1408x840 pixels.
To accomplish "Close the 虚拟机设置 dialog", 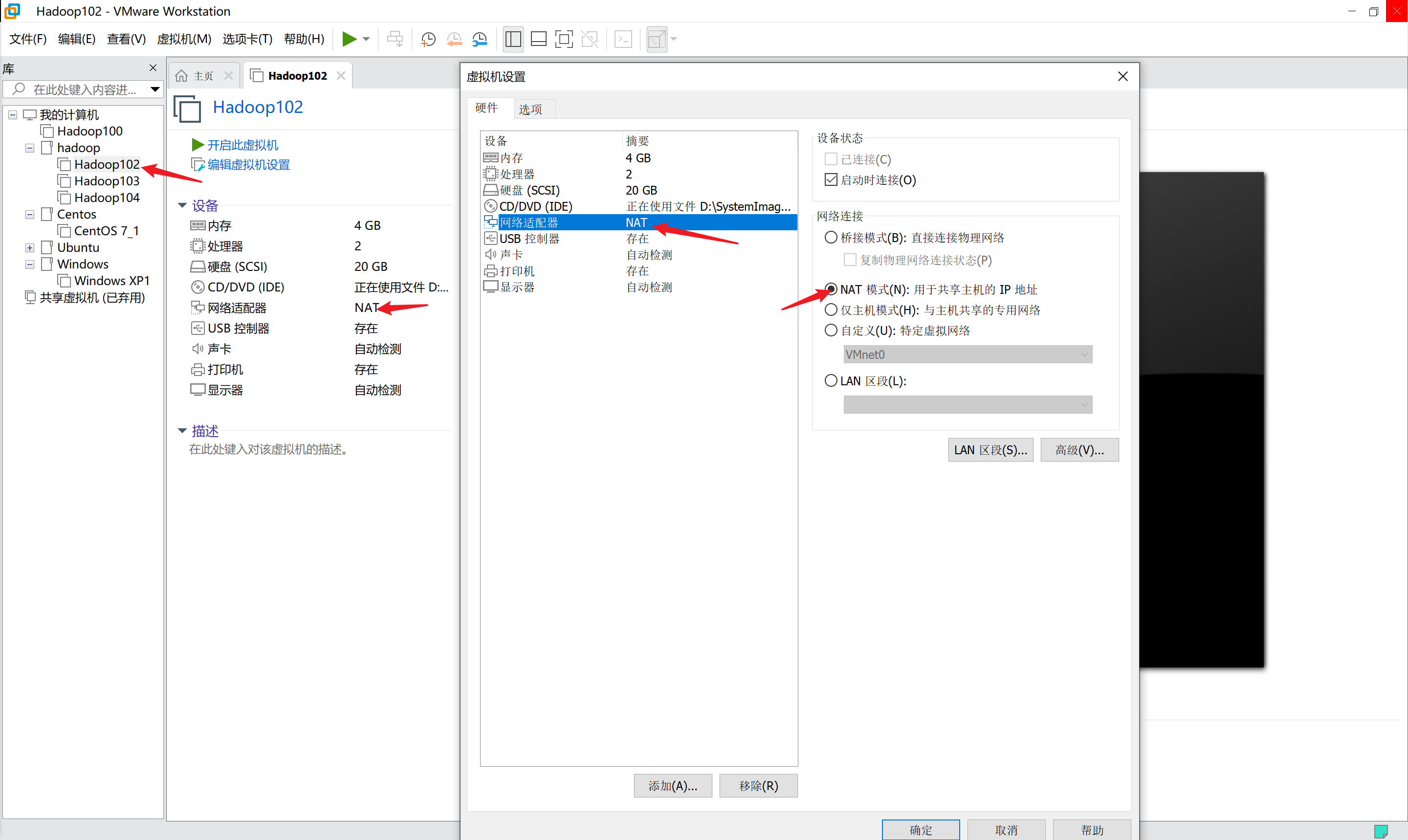I will pyautogui.click(x=1123, y=76).
